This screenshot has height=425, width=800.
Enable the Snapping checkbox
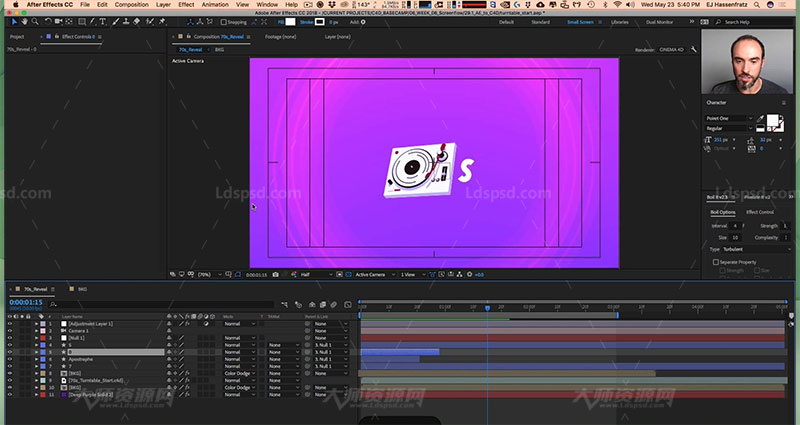click(223, 22)
